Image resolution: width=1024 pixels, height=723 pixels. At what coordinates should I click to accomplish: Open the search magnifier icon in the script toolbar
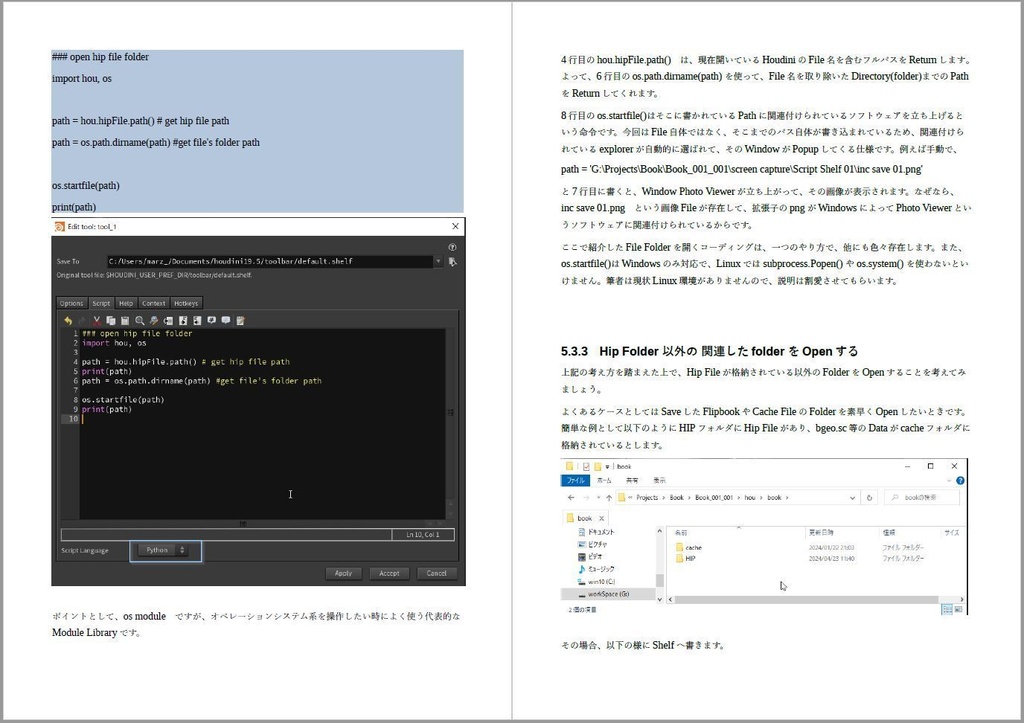click(139, 320)
